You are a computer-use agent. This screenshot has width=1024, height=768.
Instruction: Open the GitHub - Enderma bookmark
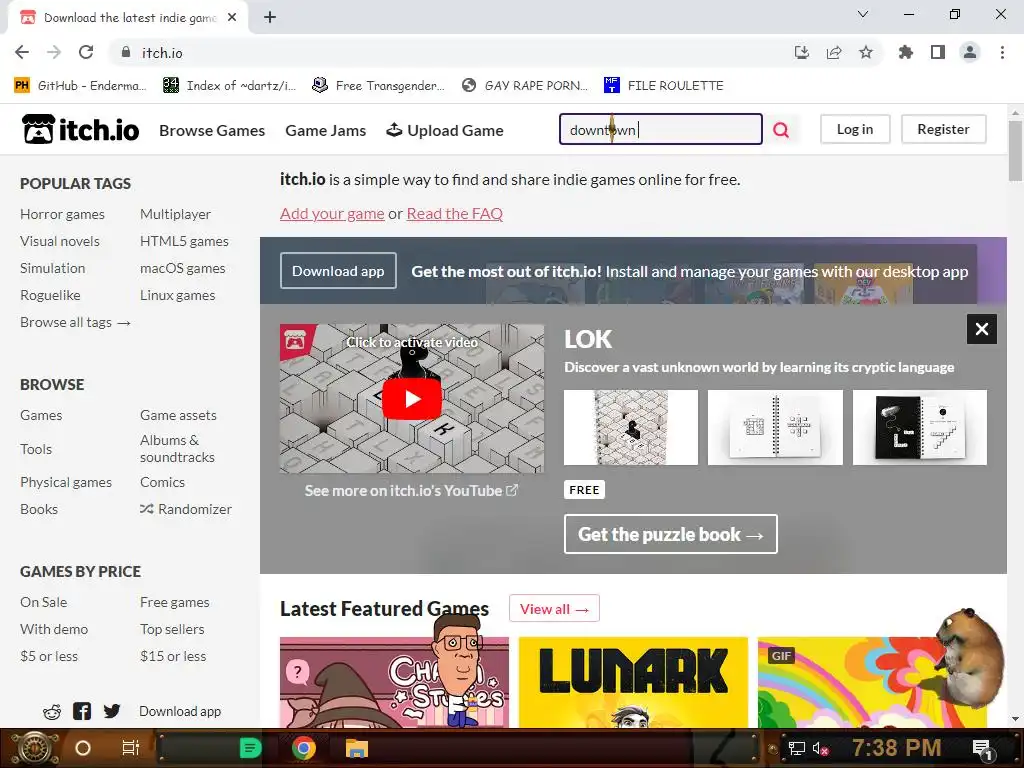coord(80,86)
